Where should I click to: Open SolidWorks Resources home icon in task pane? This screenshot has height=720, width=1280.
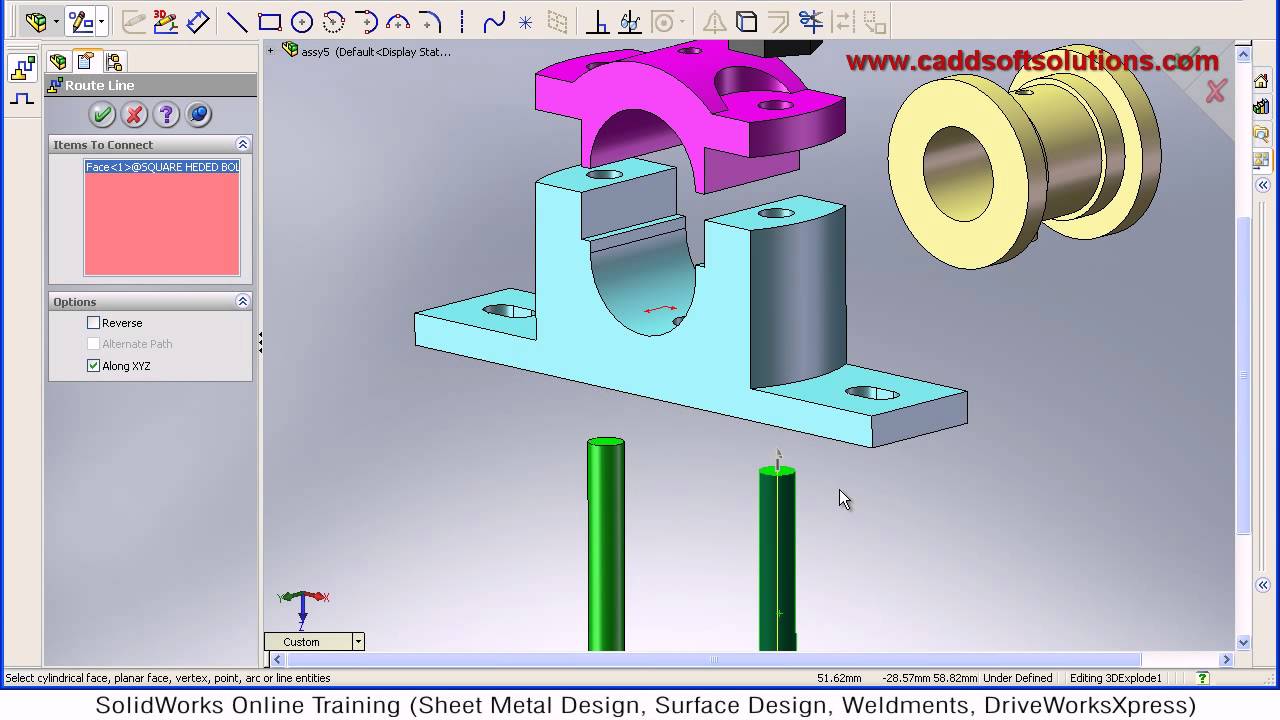point(1262,82)
